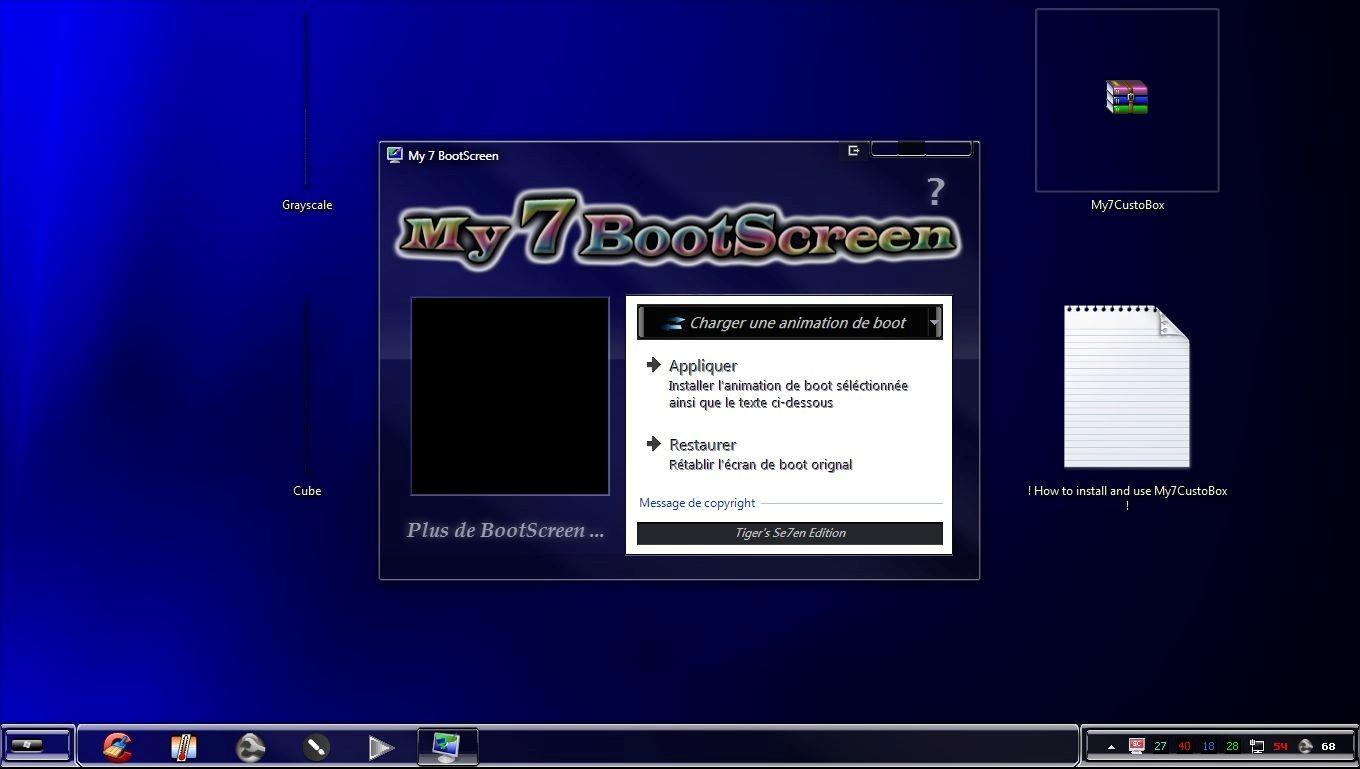1360x769 pixels.
Task: Select the How to install text file icon
Action: pos(1127,387)
